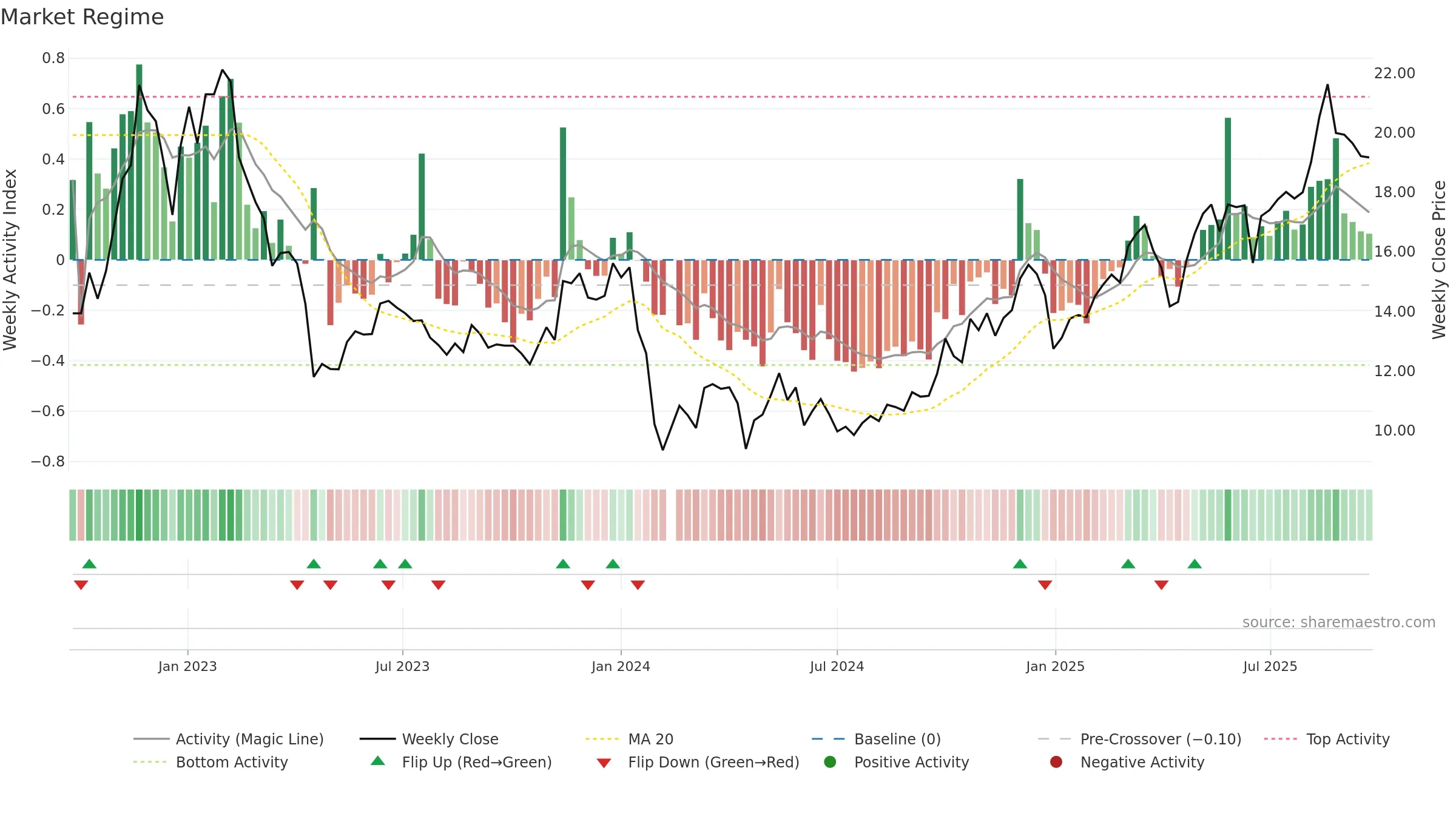Click the weekly close peak near Aug 2025
1456x819 pixels.
1327,85
